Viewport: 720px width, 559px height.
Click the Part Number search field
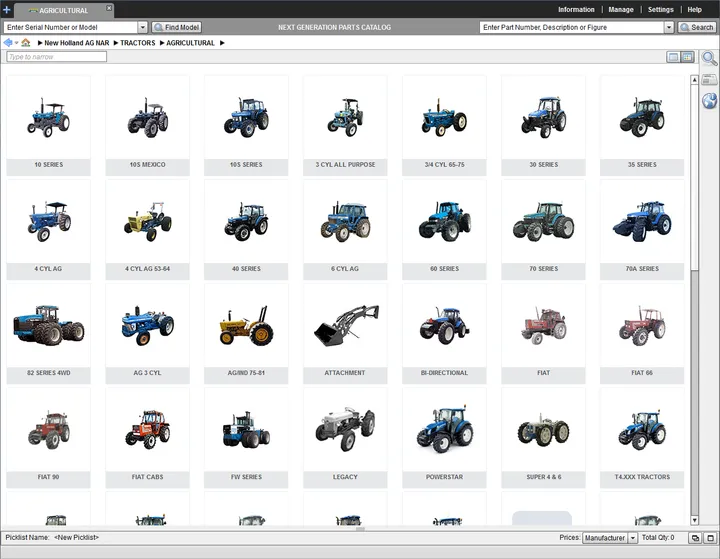coord(572,27)
